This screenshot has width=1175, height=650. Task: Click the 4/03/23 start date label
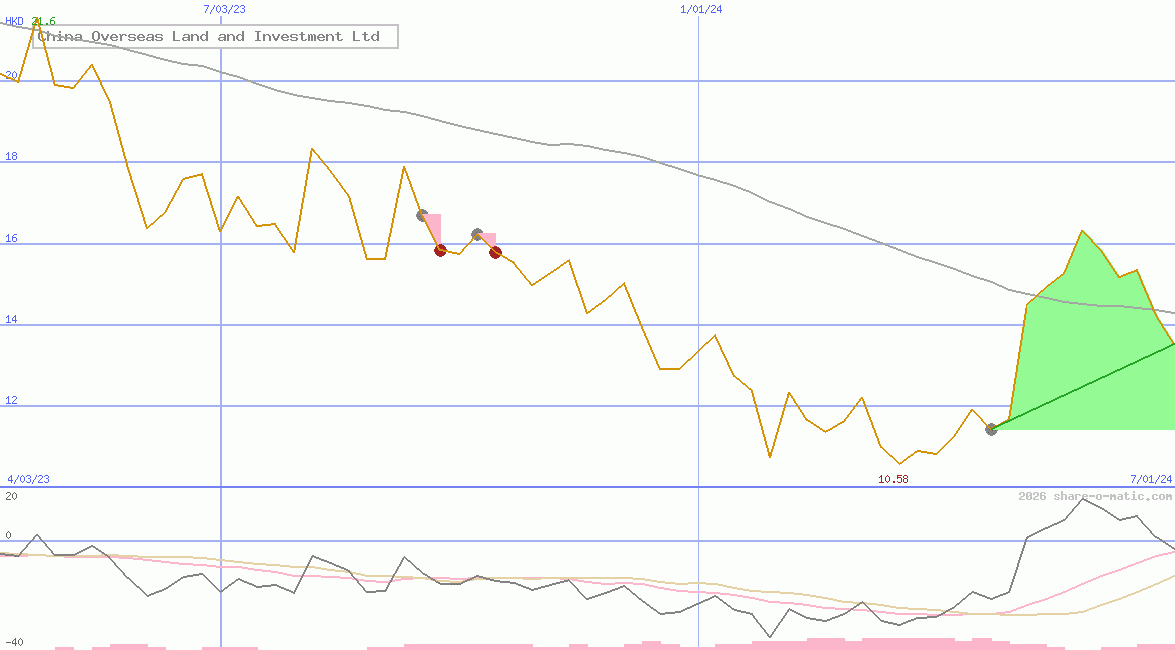[x=28, y=479]
